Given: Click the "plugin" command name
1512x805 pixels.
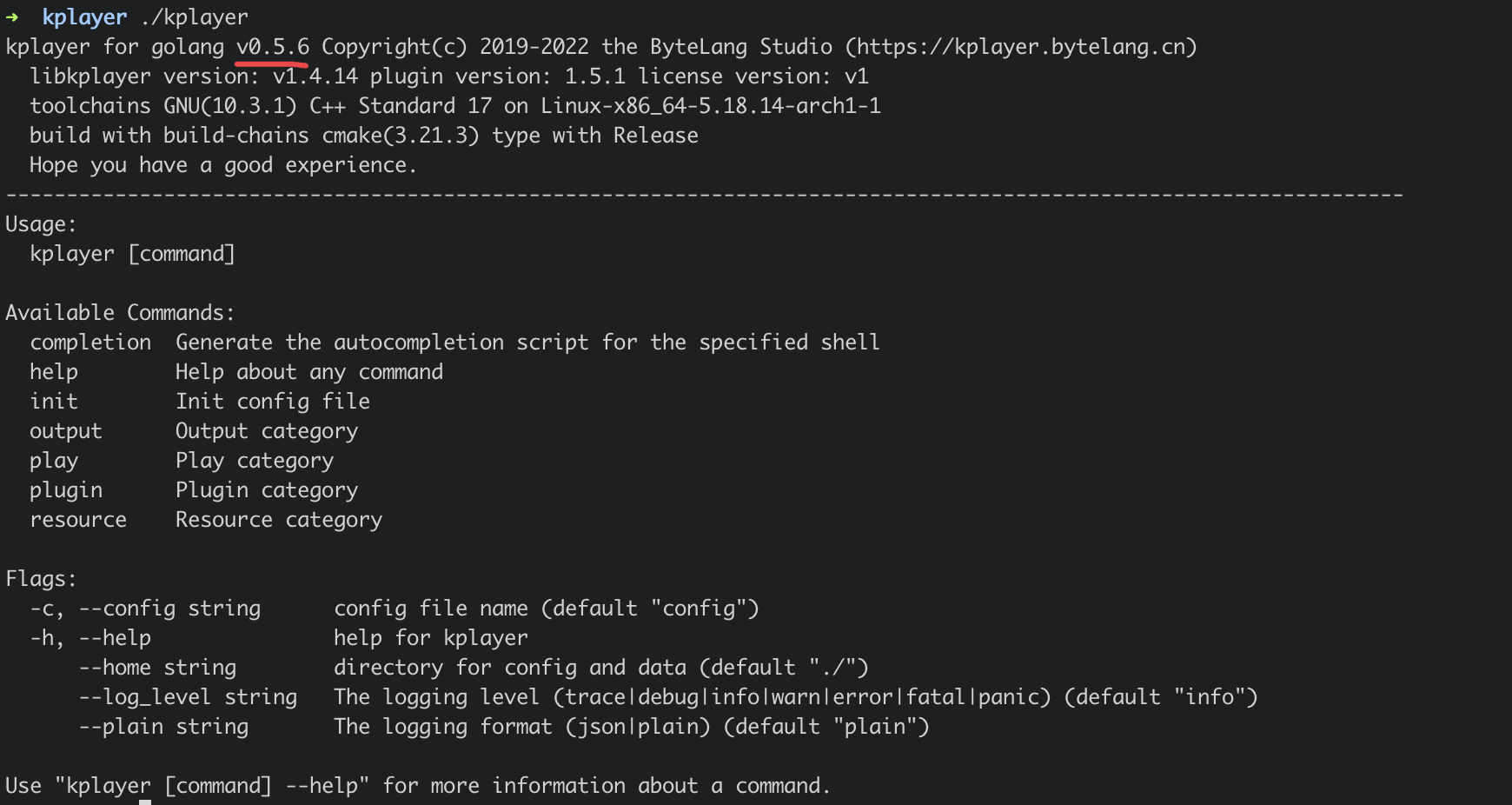Looking at the screenshot, I should coord(66,490).
